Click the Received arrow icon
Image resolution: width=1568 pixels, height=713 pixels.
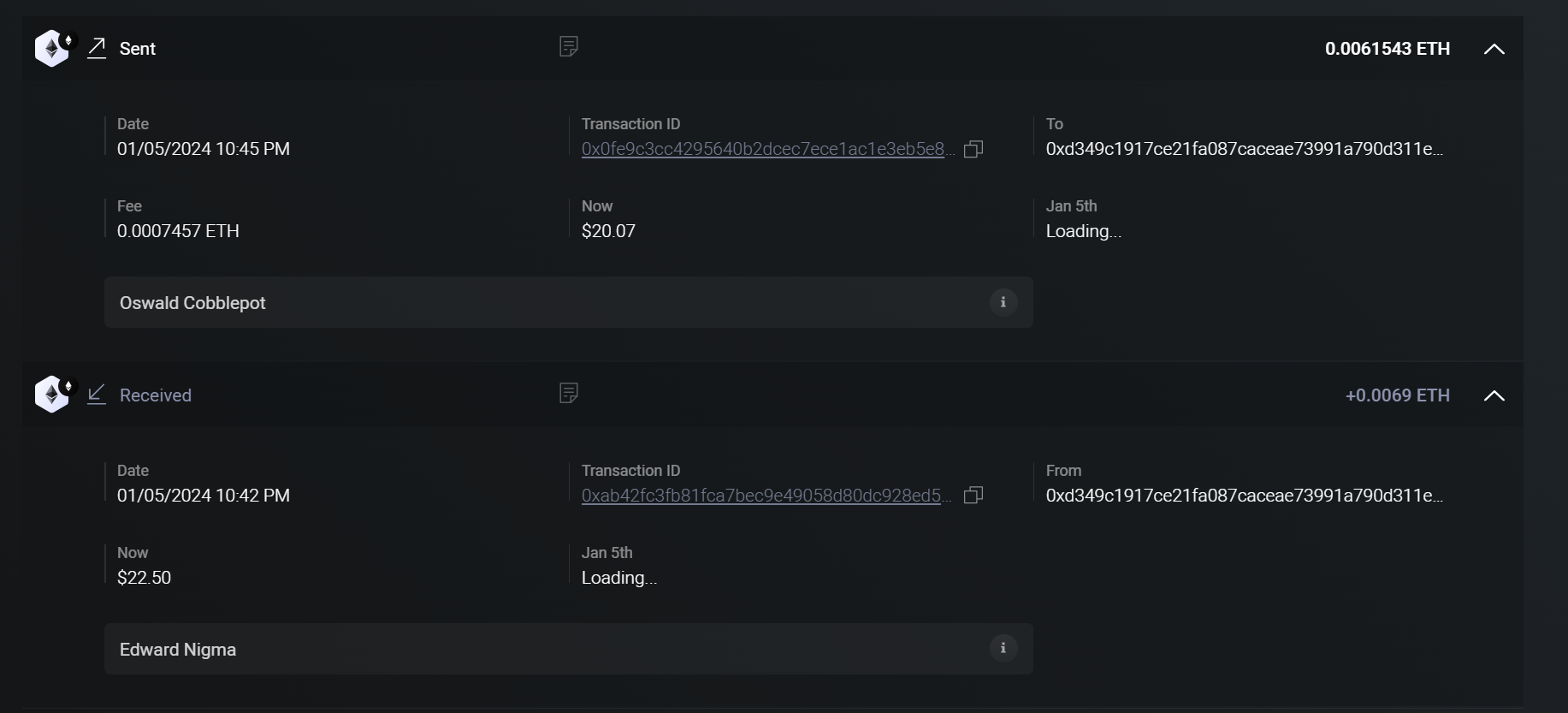click(97, 395)
